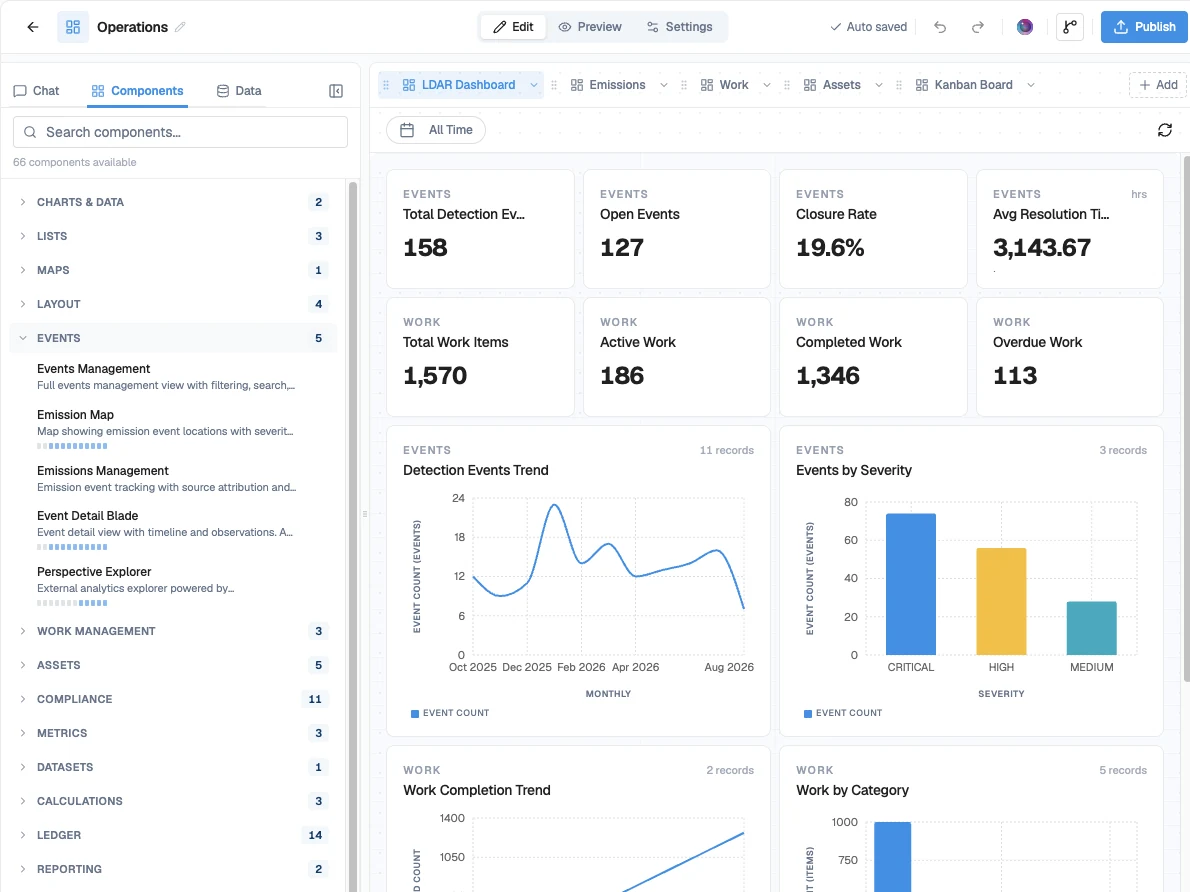Expand the Compliance category

tap(173, 699)
